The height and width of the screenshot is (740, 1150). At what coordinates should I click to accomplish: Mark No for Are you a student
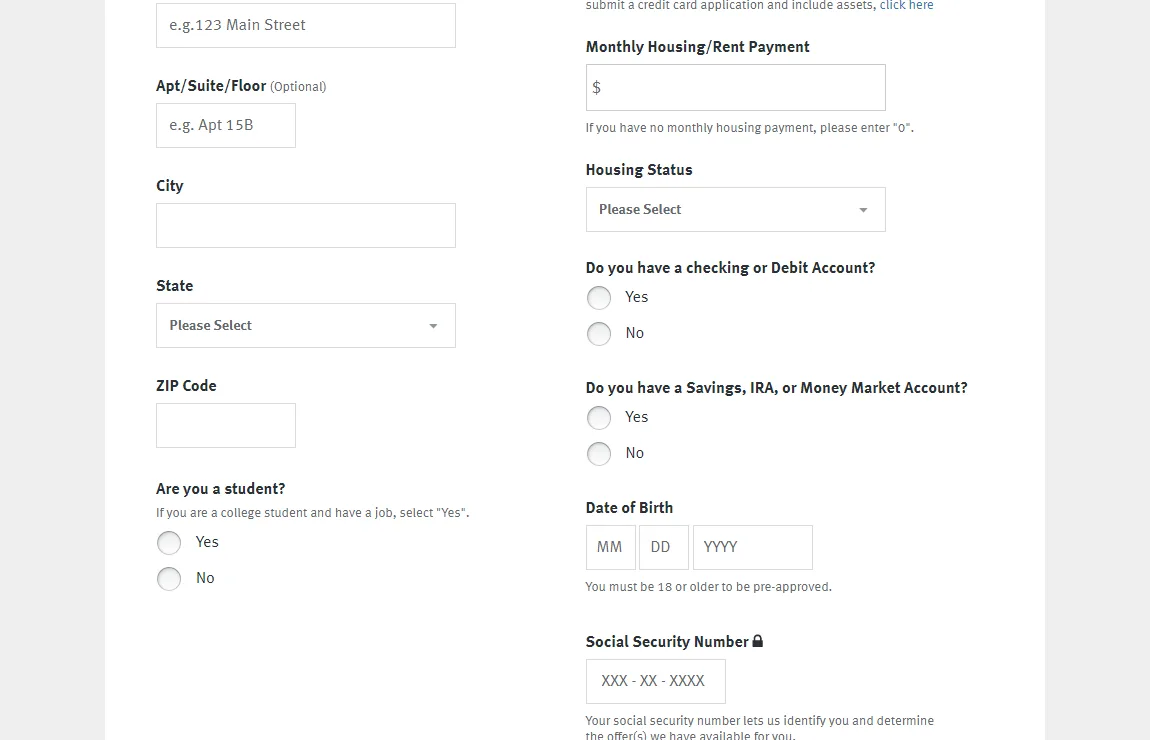click(169, 579)
